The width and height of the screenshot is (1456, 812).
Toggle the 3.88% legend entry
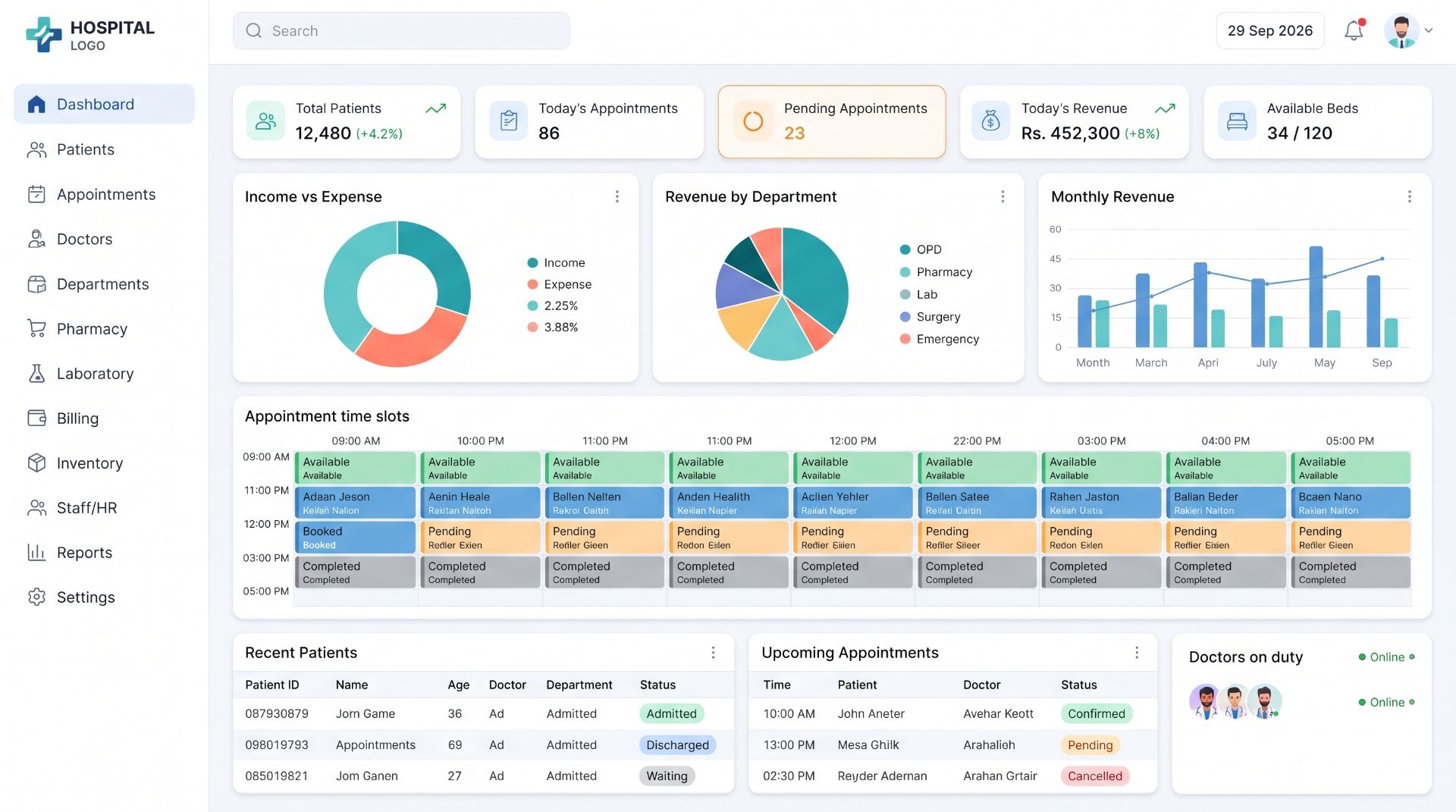click(x=553, y=327)
